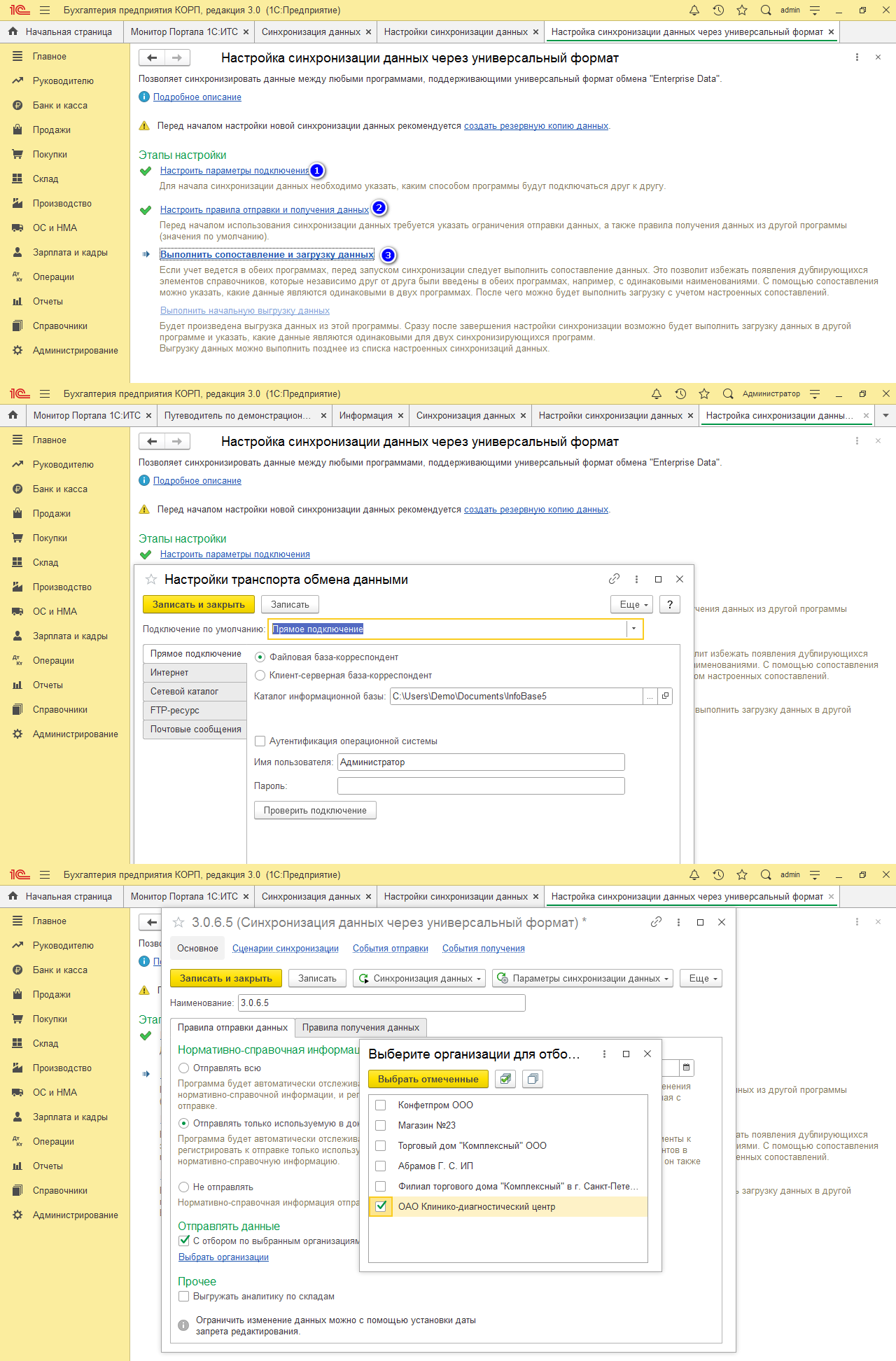Viewport: 896px width, 1361px height.
Task: Focus Пароль input field
Action: pos(481,786)
